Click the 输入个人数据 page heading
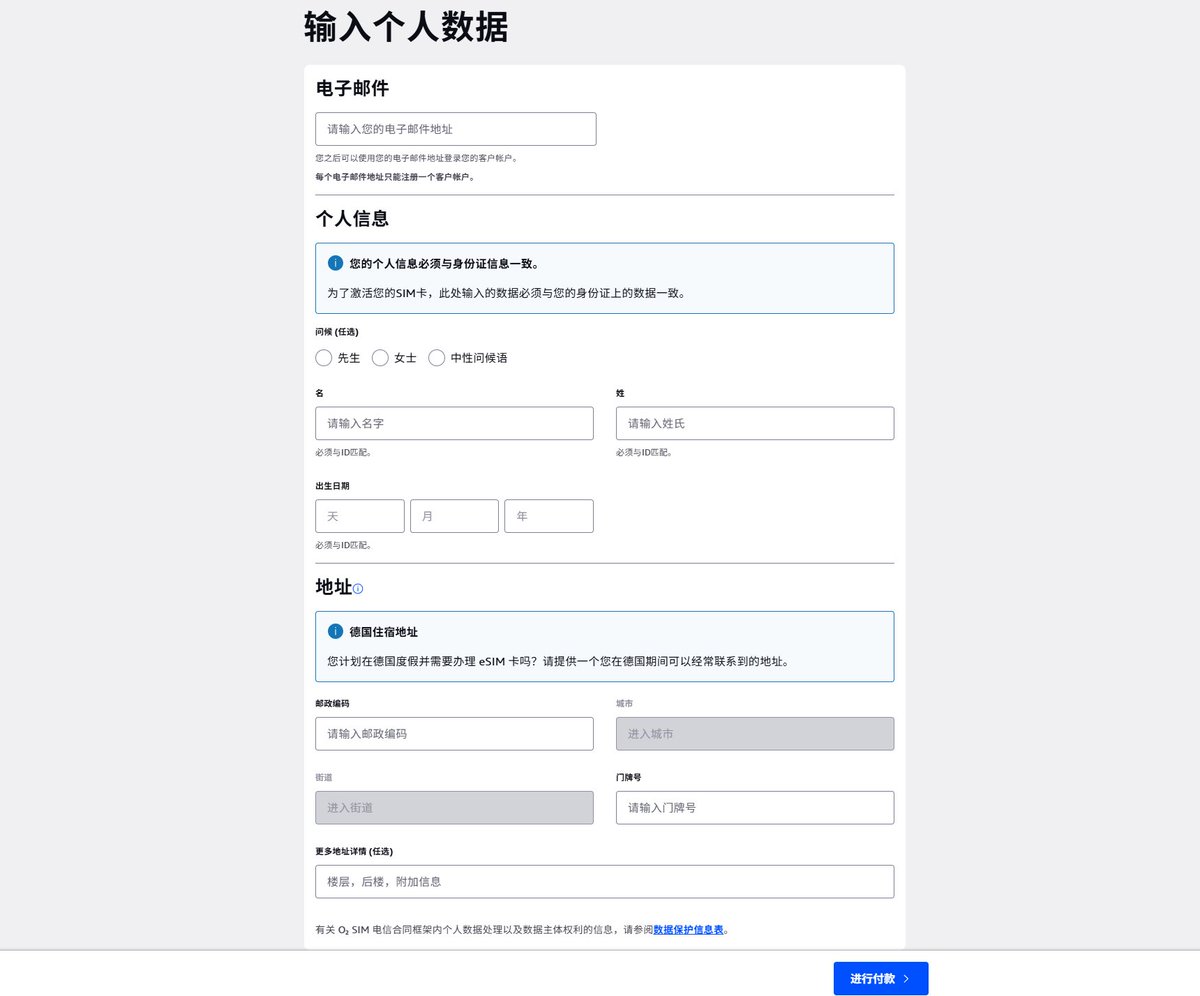The width and height of the screenshot is (1200, 996). coord(406,28)
